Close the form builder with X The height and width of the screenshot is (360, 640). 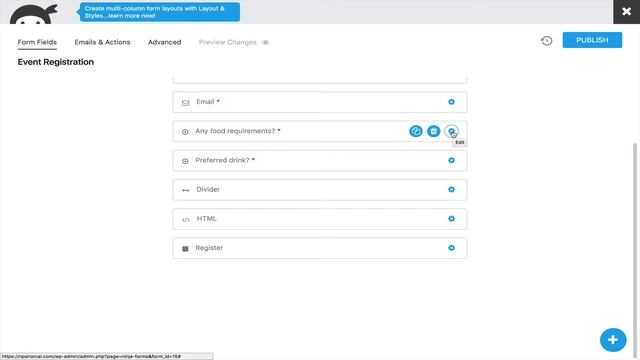[627, 11]
